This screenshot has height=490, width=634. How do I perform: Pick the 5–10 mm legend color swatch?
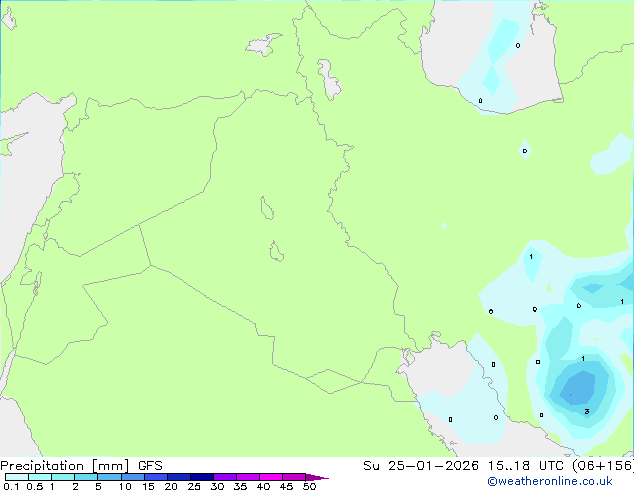pos(109,477)
